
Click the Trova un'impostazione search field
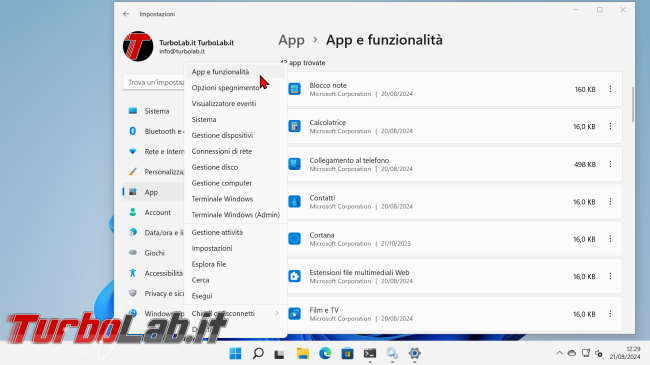[x=154, y=82]
